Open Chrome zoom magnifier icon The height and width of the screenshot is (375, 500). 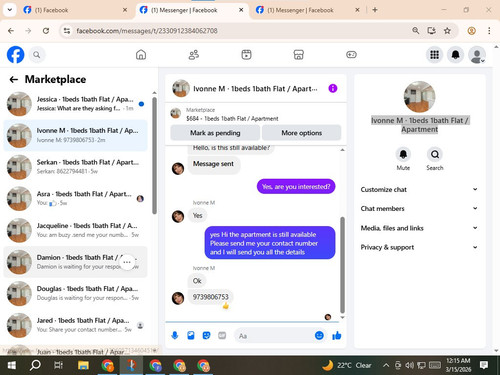[416, 31]
